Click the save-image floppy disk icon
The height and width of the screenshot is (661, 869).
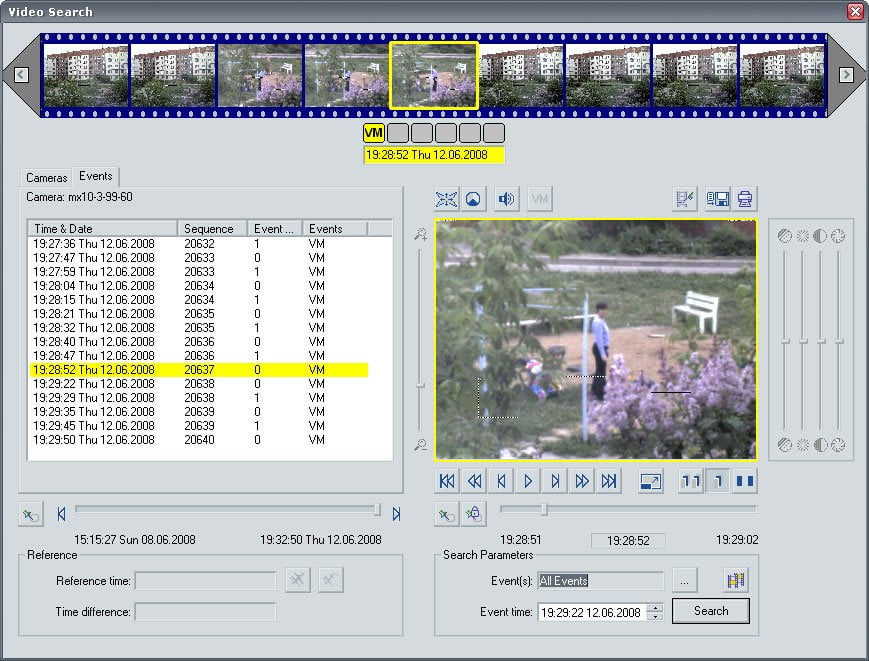718,199
